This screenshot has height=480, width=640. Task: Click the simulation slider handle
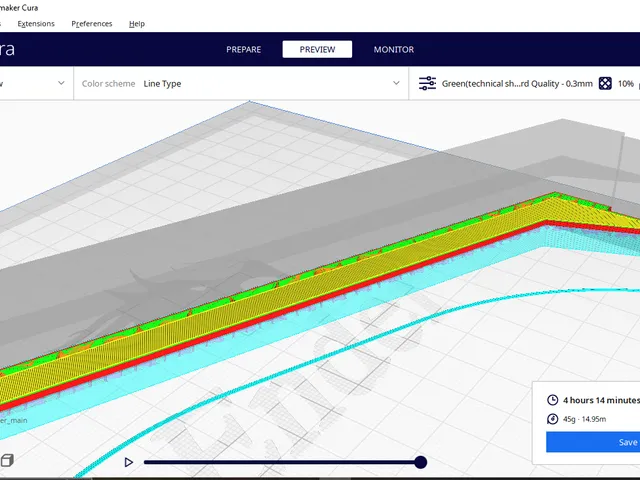pos(420,462)
